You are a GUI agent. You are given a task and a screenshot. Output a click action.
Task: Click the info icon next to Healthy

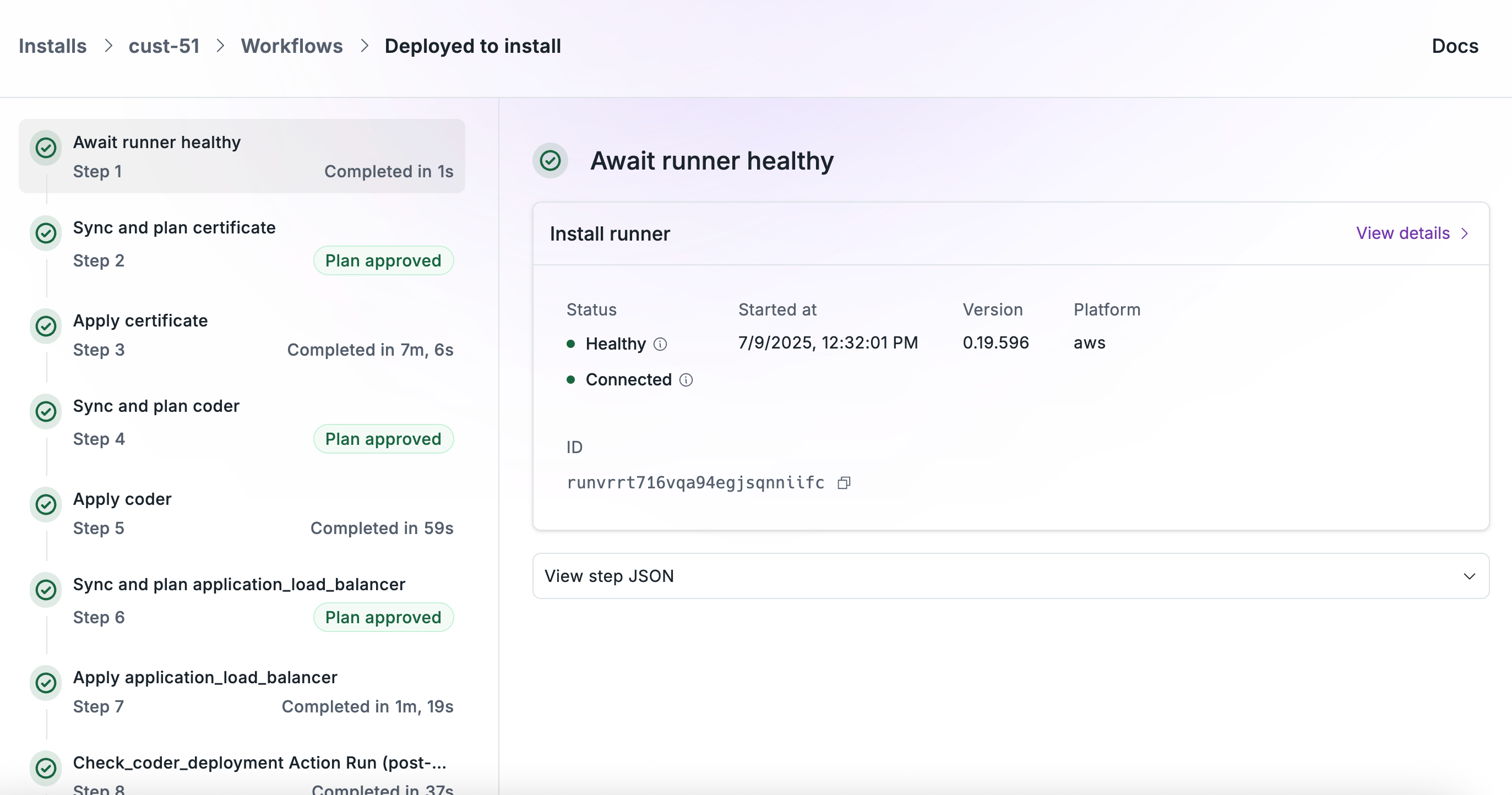(660, 344)
